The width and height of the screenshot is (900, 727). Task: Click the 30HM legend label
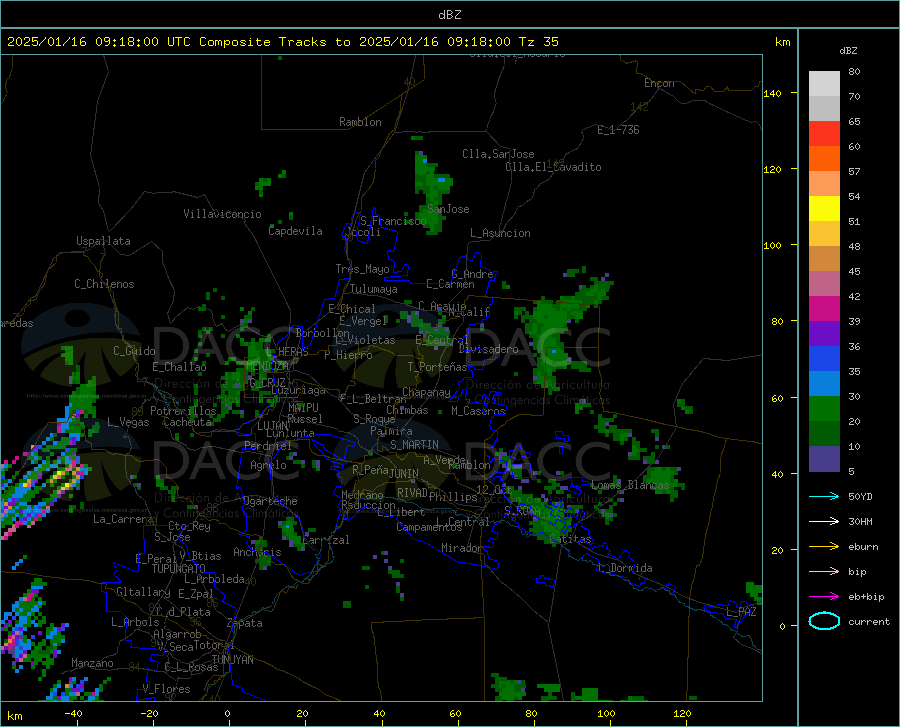860,521
